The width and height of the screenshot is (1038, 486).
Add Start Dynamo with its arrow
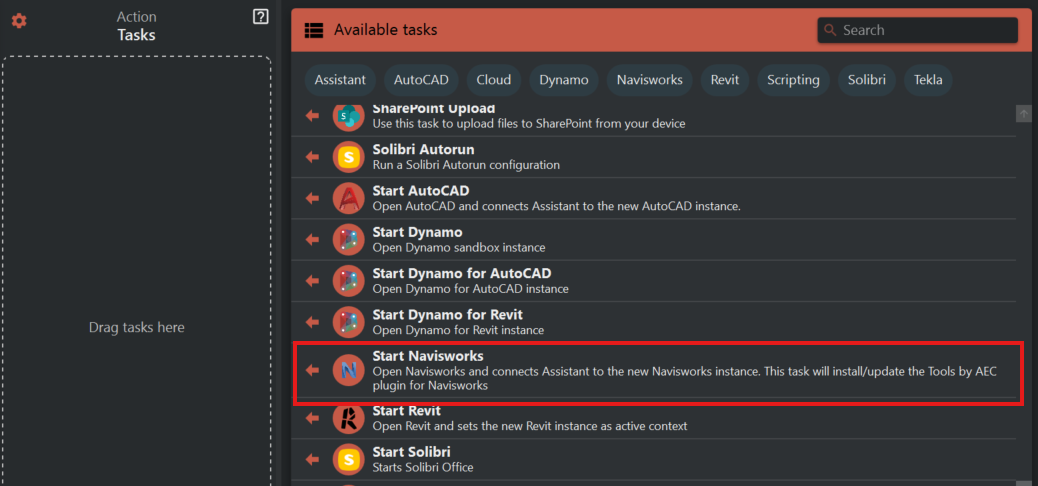[x=312, y=240]
